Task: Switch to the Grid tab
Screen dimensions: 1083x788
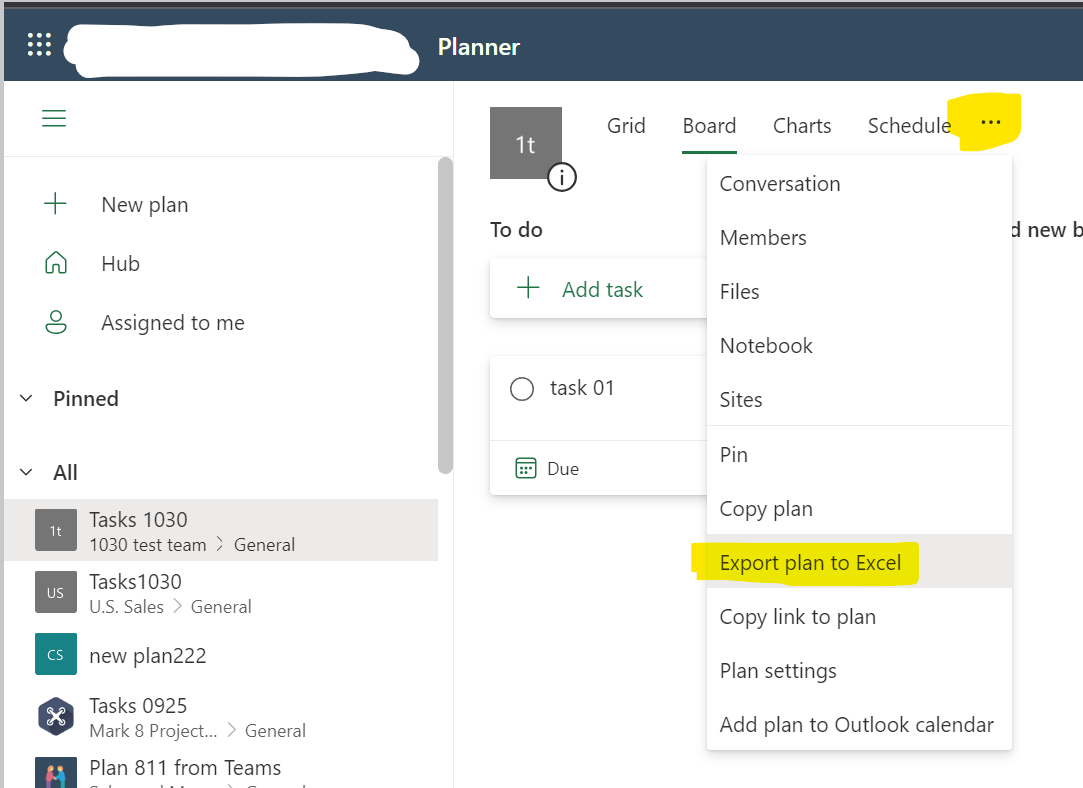Action: [626, 126]
